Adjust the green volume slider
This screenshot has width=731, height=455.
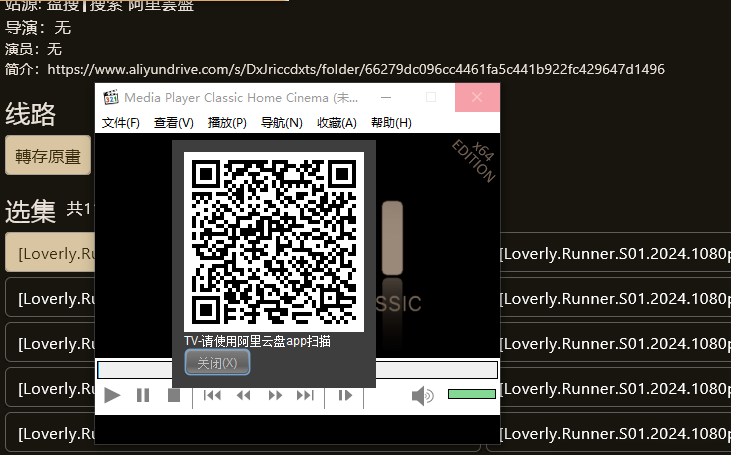click(472, 394)
